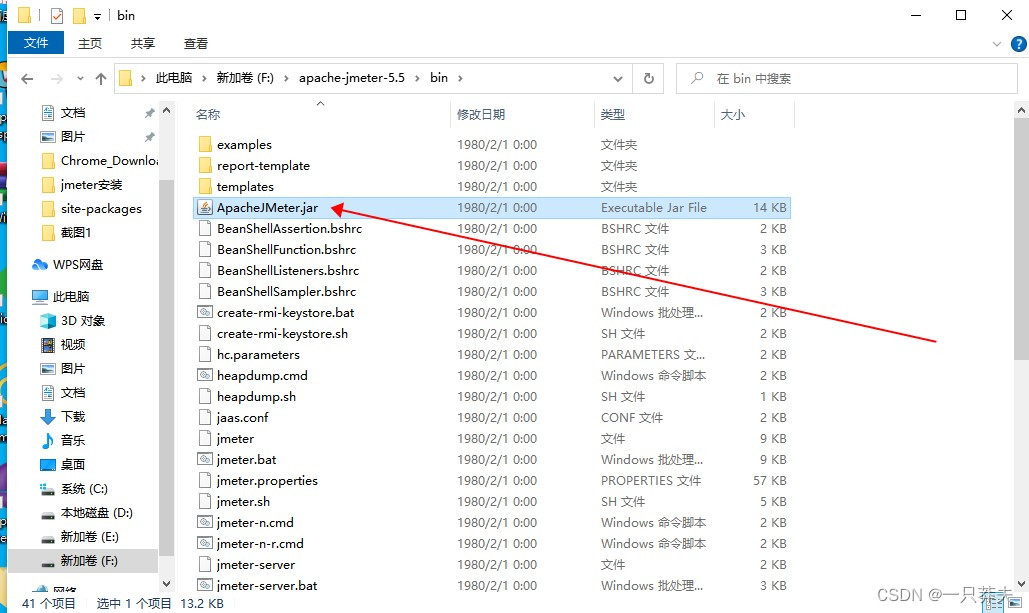Switch to the 共享 ribbon tab
The height and width of the screenshot is (613, 1029).
click(x=142, y=43)
